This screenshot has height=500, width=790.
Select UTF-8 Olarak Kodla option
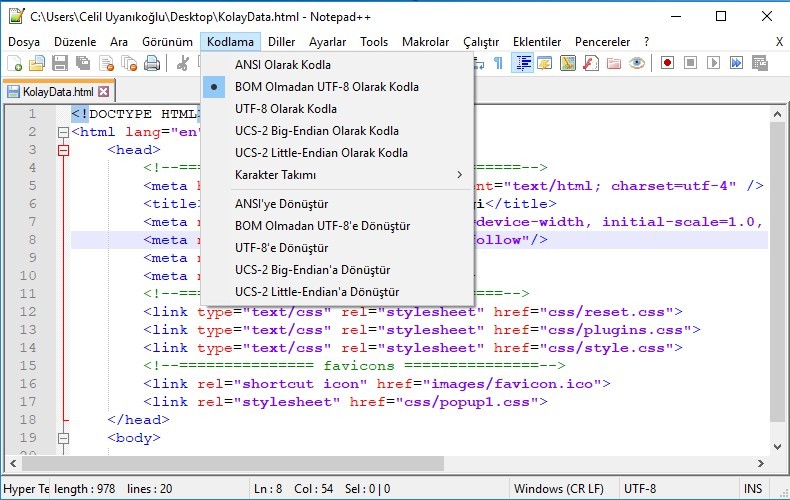click(337, 109)
